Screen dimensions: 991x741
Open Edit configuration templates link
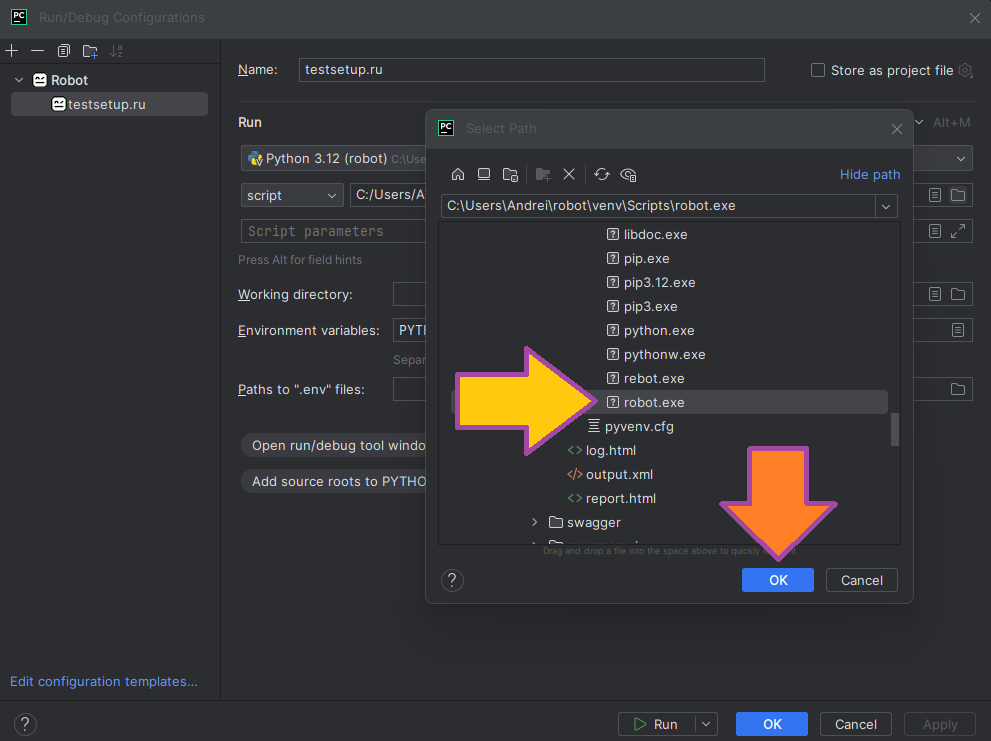point(104,682)
